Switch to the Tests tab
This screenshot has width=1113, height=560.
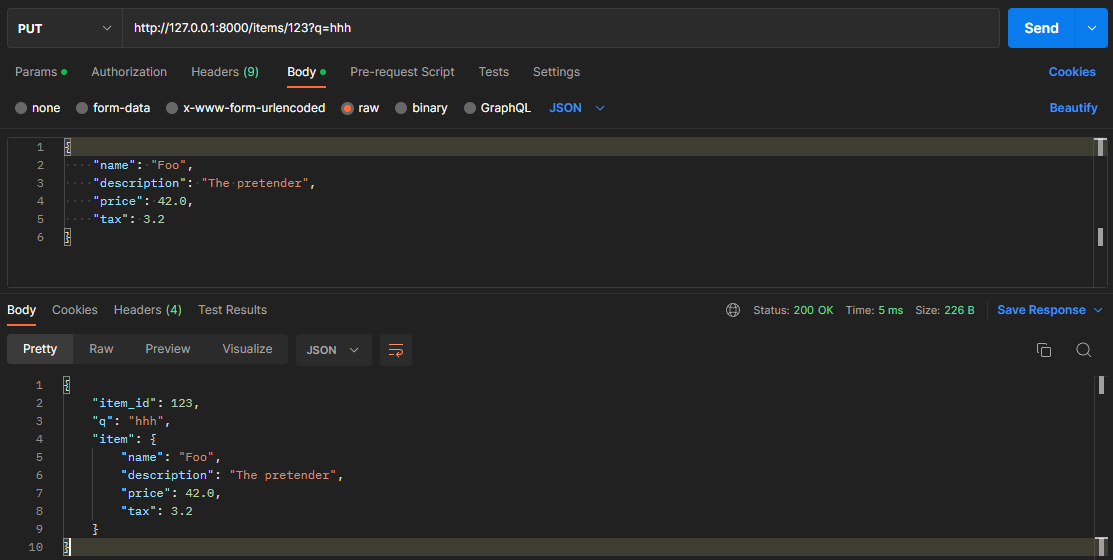pyautogui.click(x=493, y=72)
